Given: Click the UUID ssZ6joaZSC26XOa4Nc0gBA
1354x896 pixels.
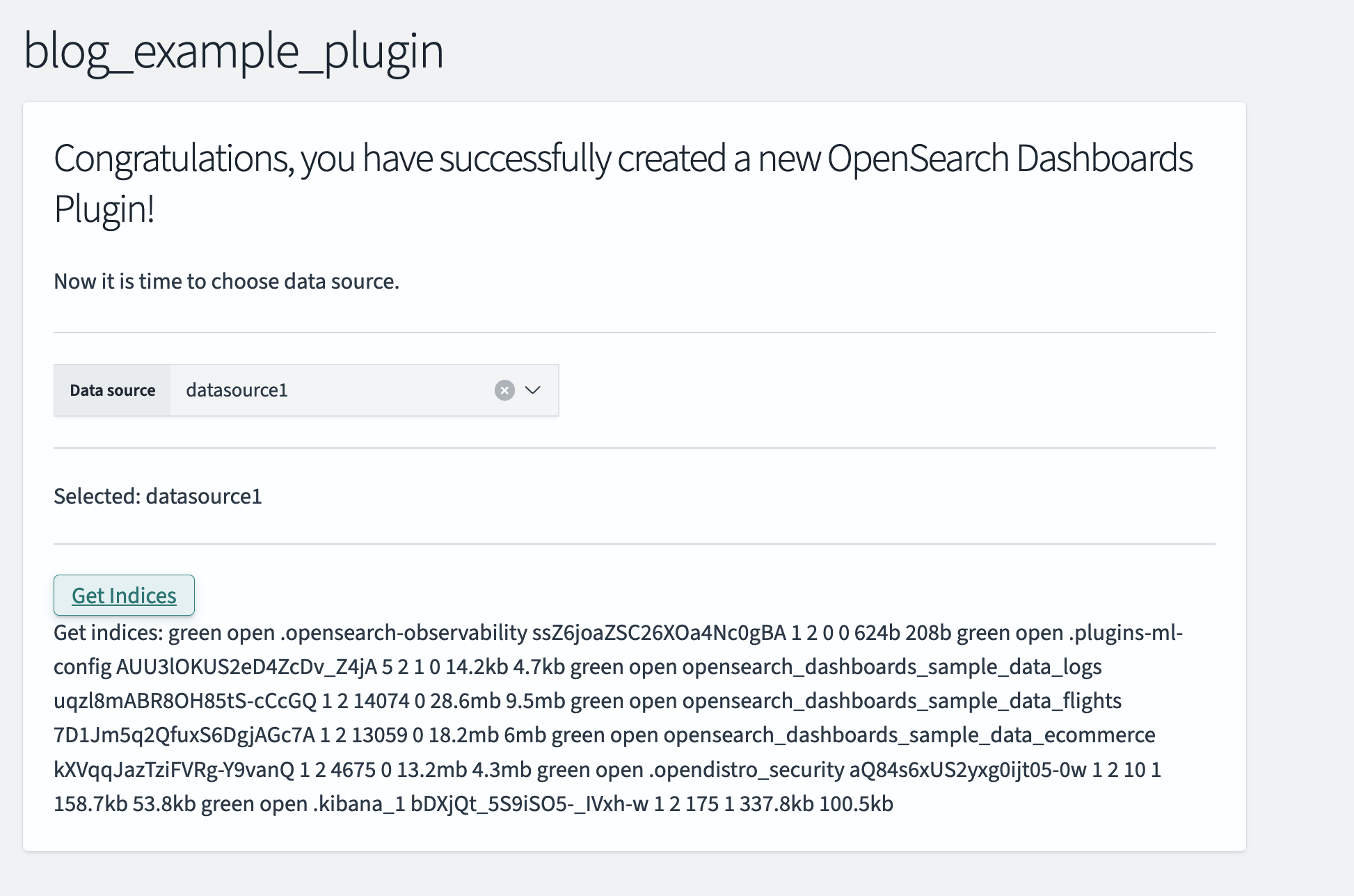Looking at the screenshot, I should [659, 632].
